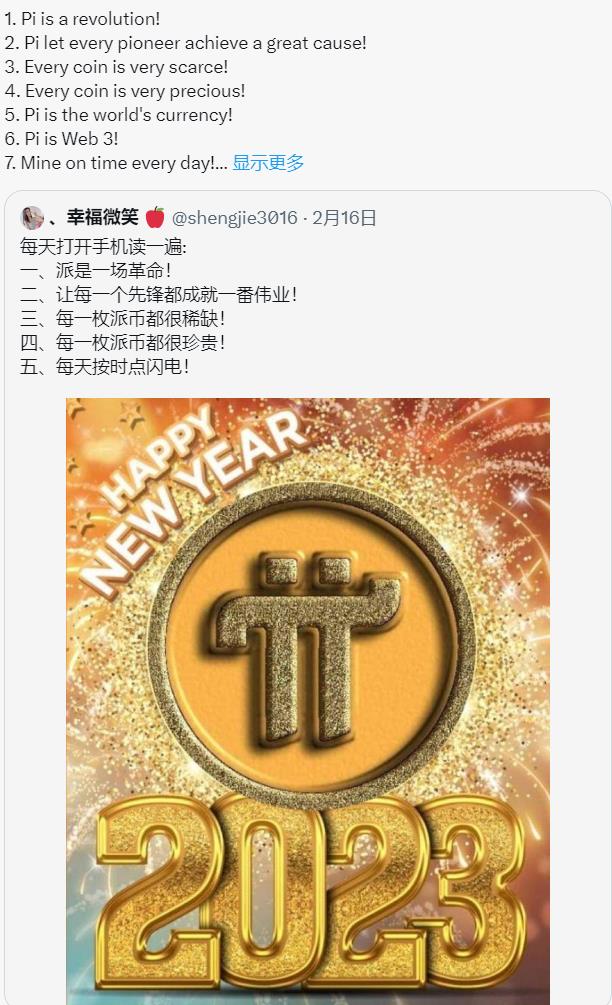Click the 显示更多 show more link
The width and height of the screenshot is (612, 1005).
[x=268, y=163]
